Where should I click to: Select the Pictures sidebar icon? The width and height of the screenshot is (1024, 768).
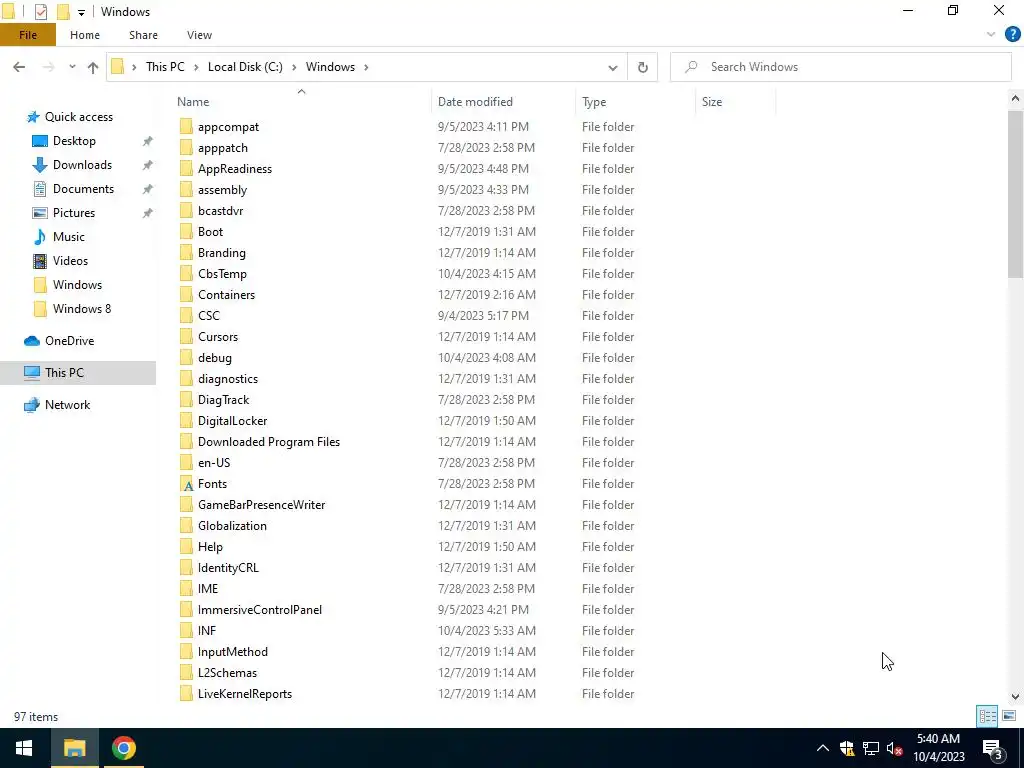[40, 213]
